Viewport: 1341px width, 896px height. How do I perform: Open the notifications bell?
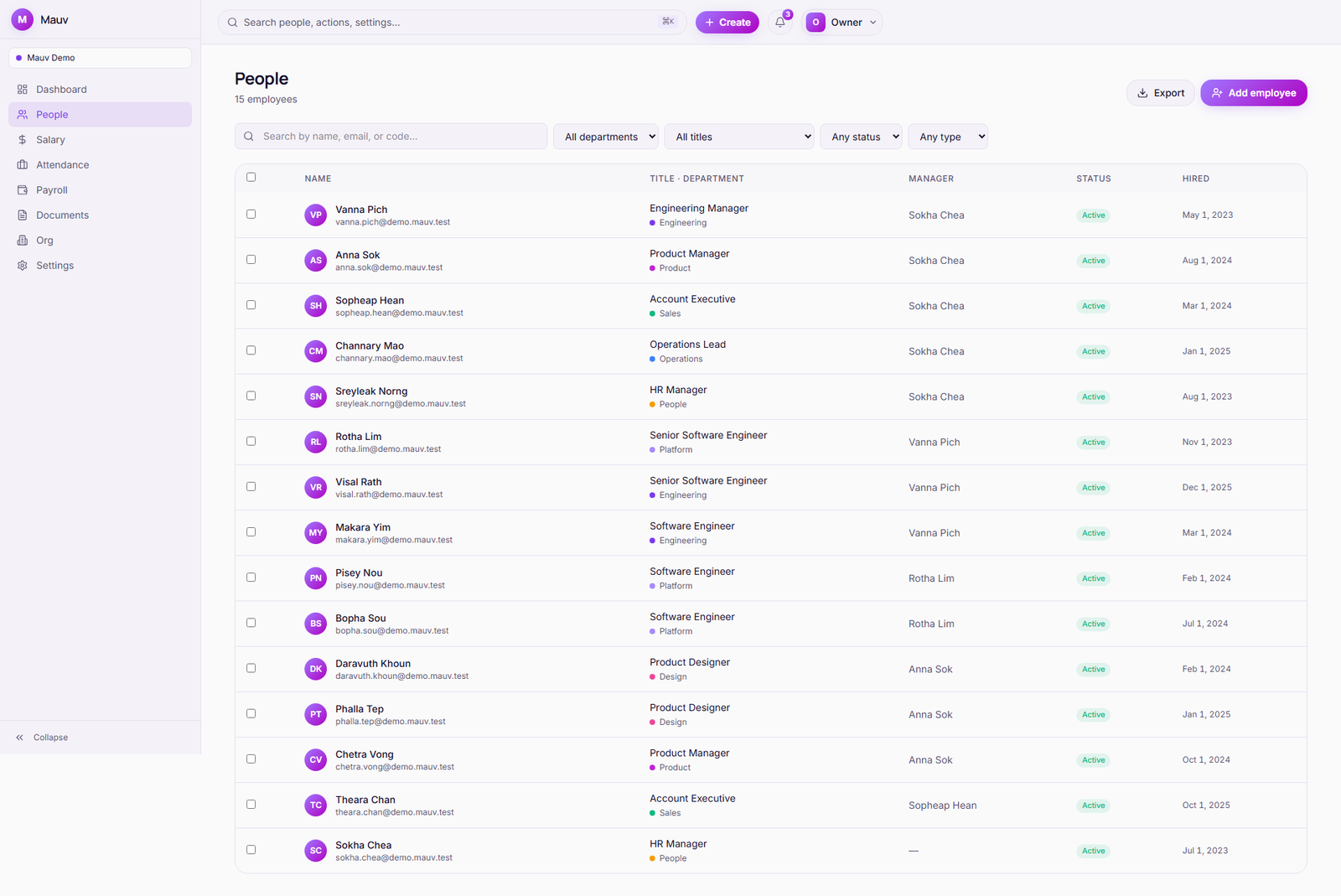point(780,23)
